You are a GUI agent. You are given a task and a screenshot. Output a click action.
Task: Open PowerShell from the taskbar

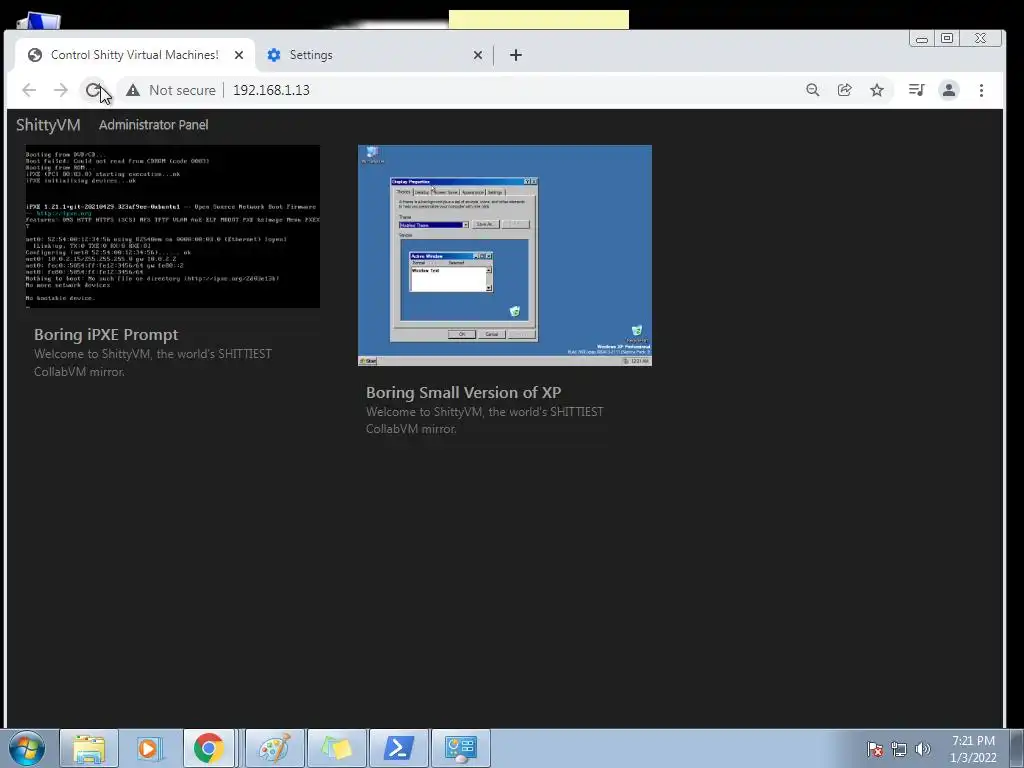[x=398, y=748]
